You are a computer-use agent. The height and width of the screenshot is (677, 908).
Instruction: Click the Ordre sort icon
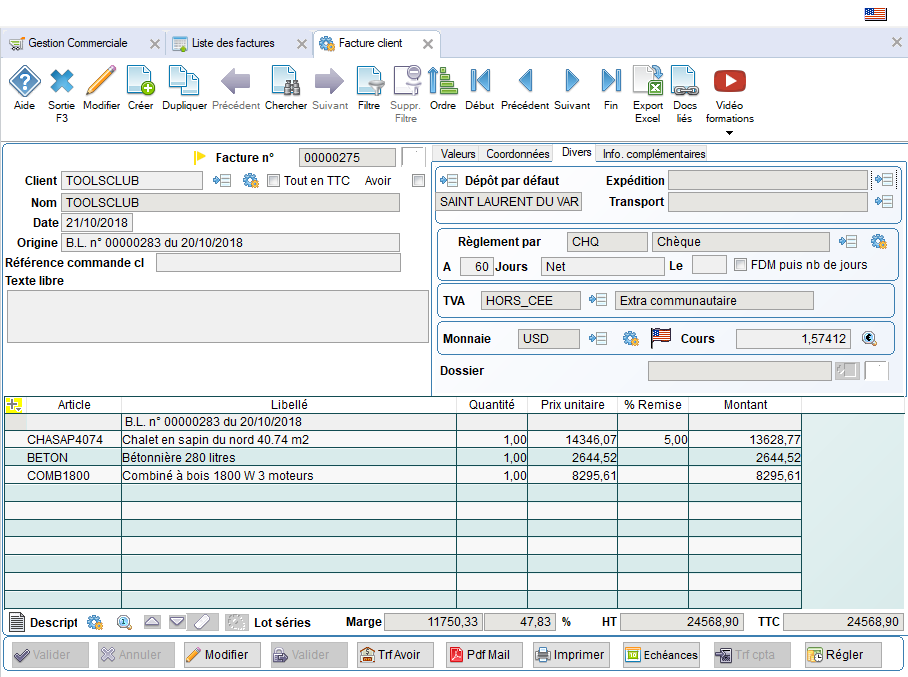tap(442, 81)
